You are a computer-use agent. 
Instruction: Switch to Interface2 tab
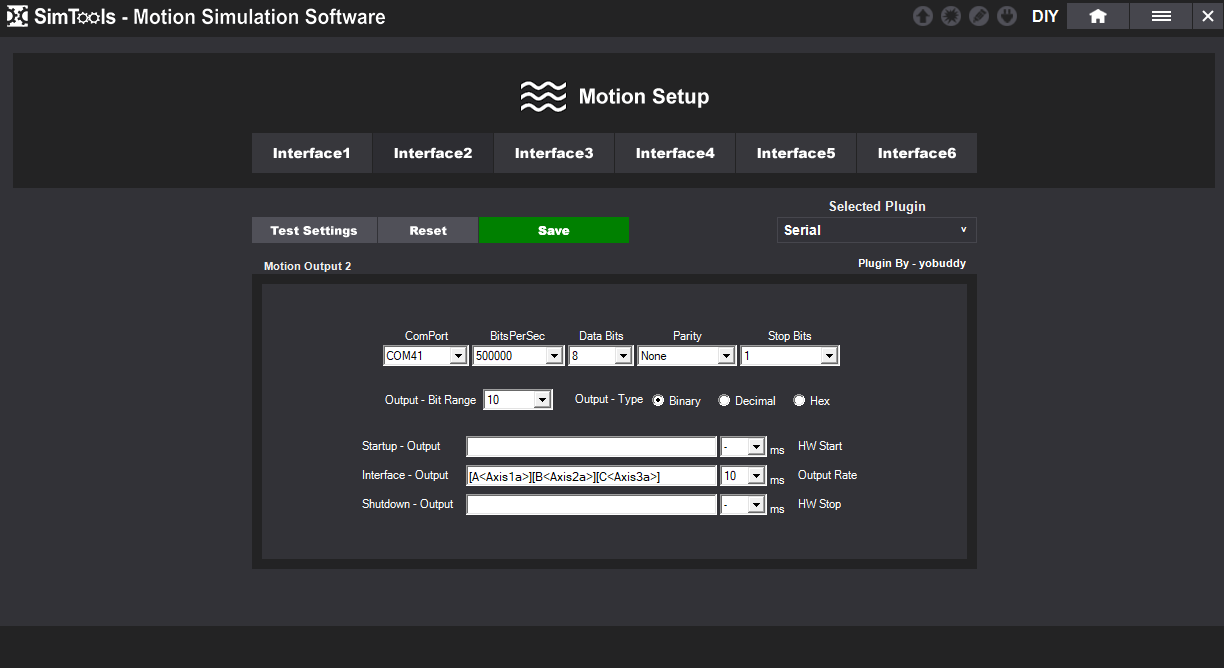click(x=433, y=153)
